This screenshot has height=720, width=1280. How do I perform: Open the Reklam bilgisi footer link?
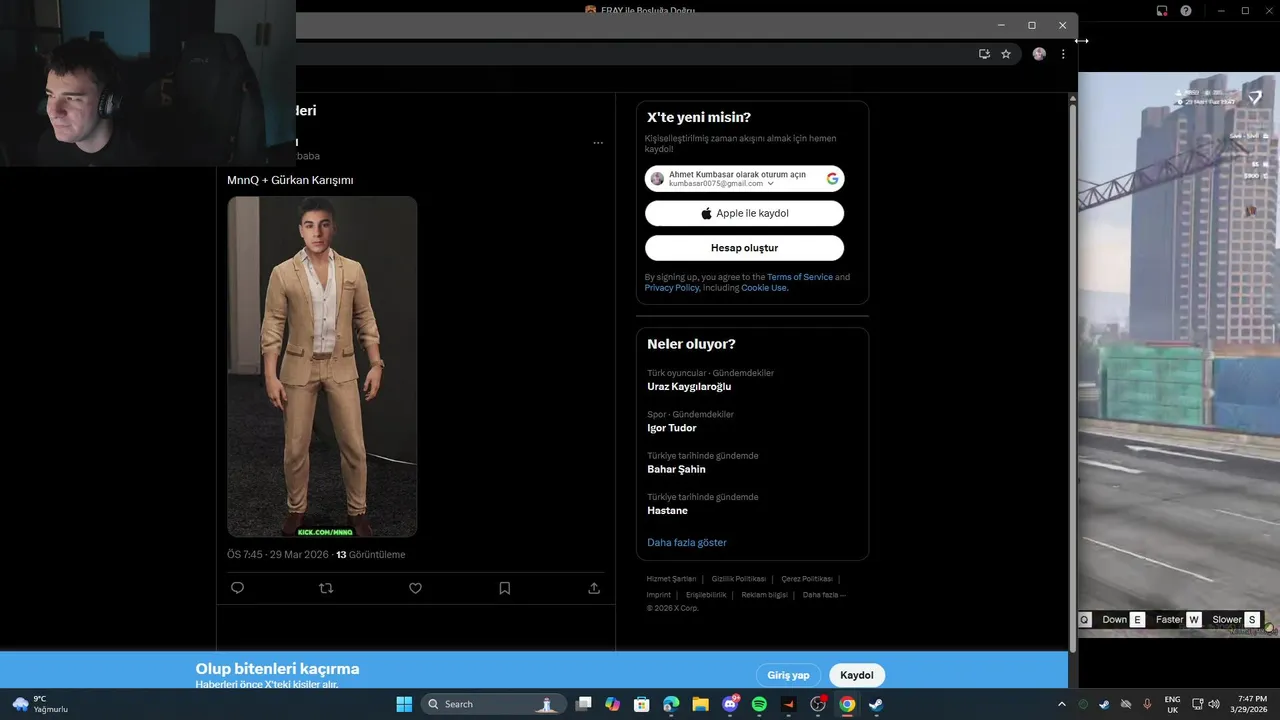(765, 595)
